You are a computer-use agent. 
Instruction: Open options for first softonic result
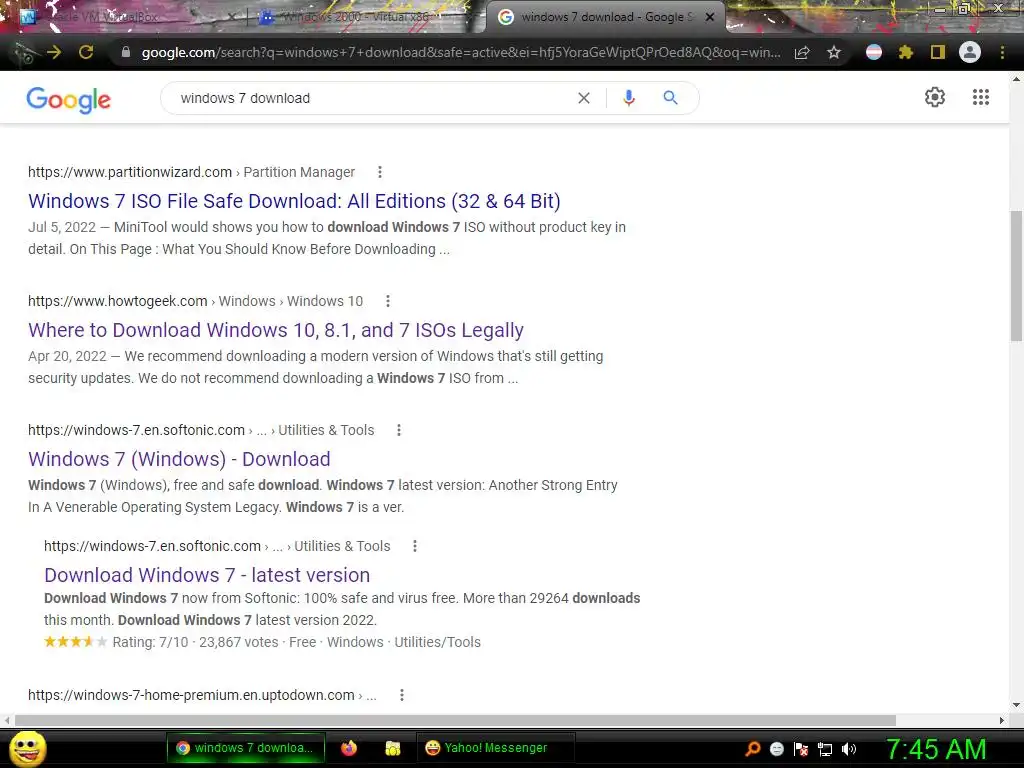(x=399, y=430)
